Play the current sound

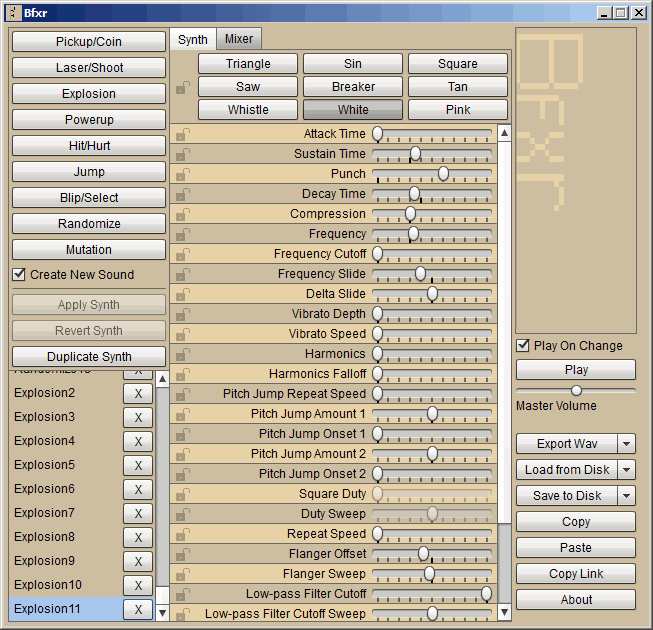click(576, 369)
